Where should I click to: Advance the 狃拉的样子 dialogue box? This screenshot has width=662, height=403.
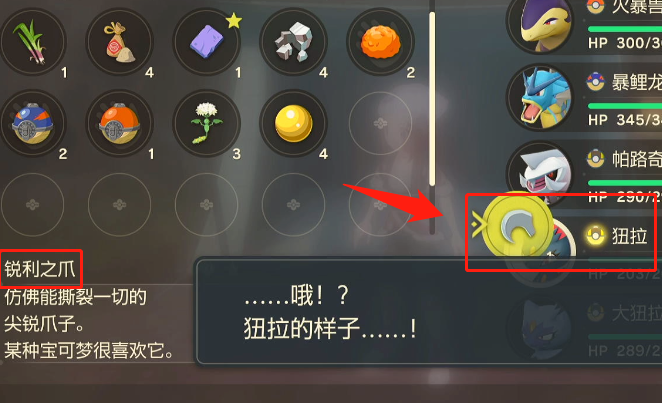(429, 311)
